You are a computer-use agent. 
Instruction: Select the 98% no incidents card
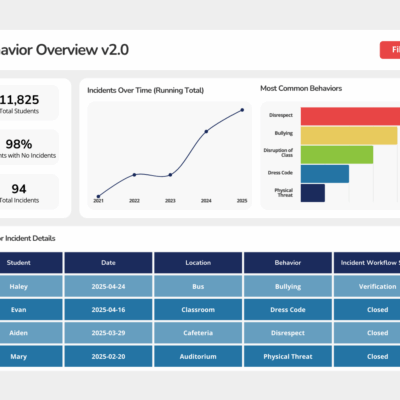click(29, 147)
